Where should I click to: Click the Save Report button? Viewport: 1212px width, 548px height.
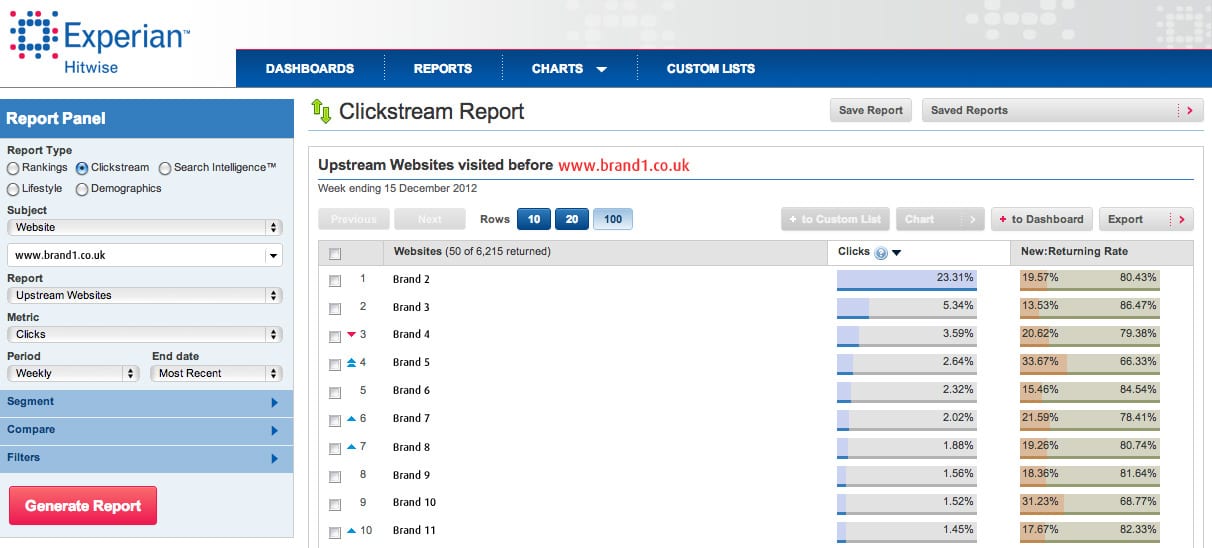[x=870, y=111]
